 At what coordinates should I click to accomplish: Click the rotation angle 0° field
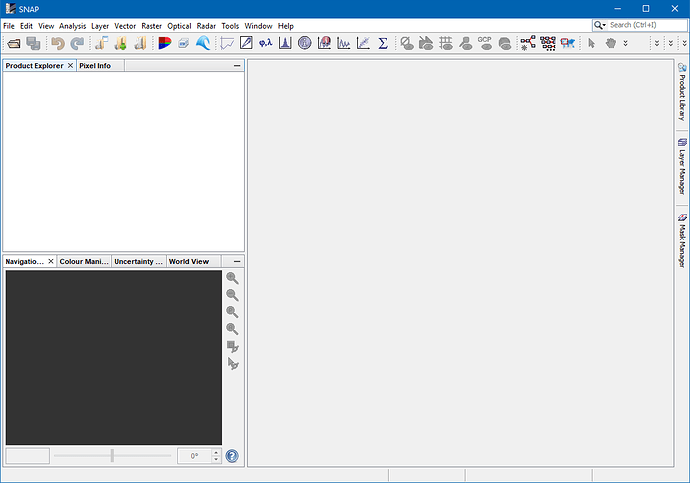pyautogui.click(x=195, y=456)
